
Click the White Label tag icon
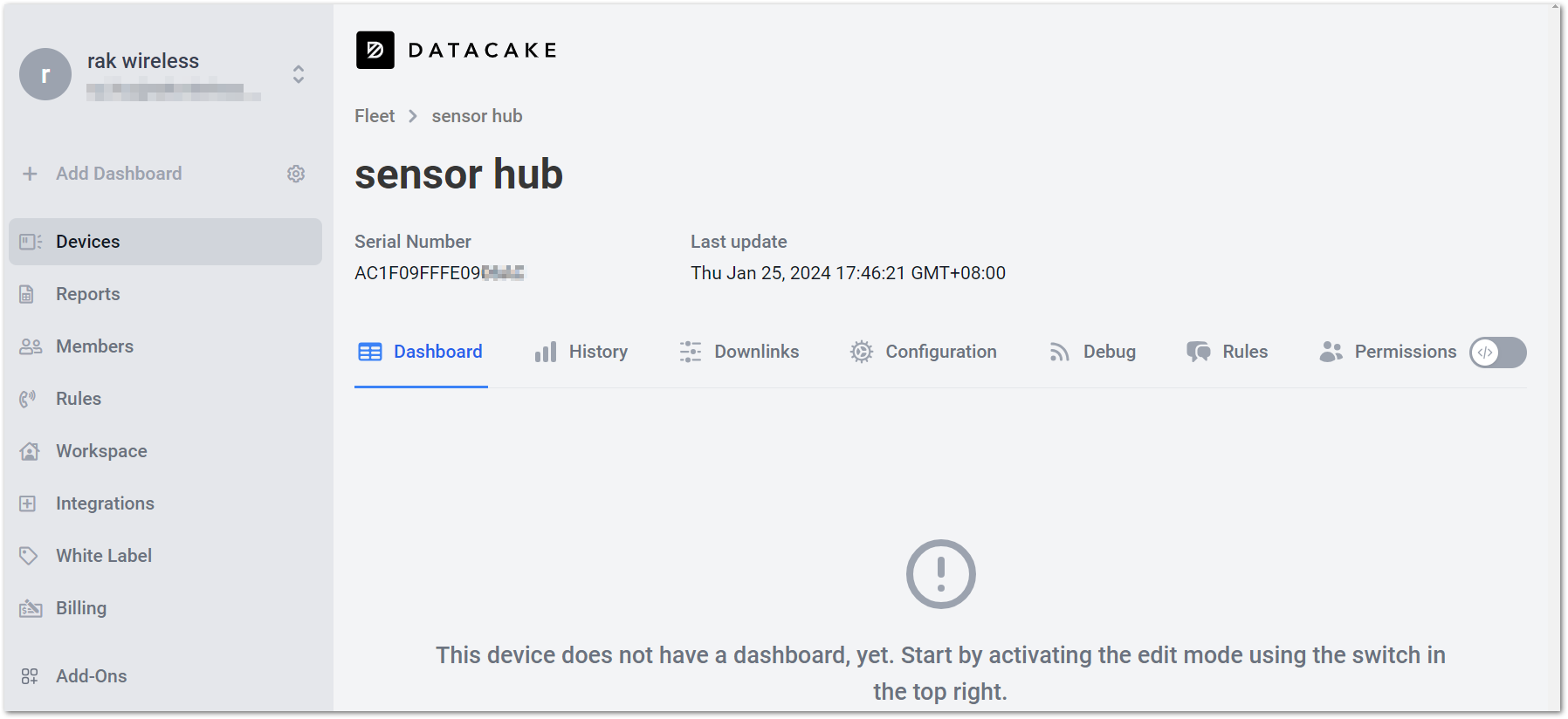(29, 556)
